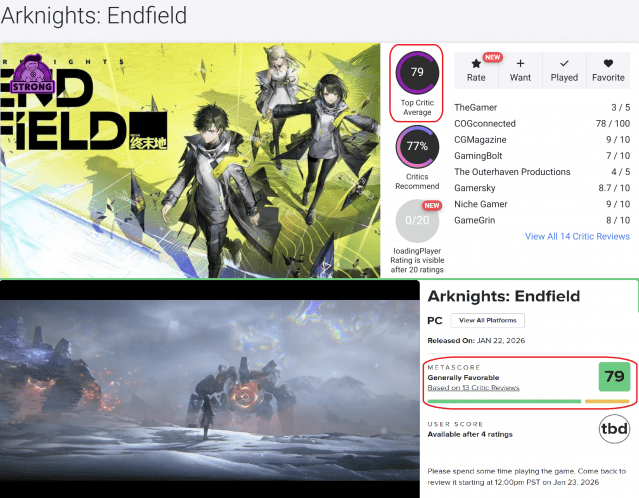639x498 pixels.
Task: Click the snowy mech trailer thumbnail
Action: [x=209, y=390]
